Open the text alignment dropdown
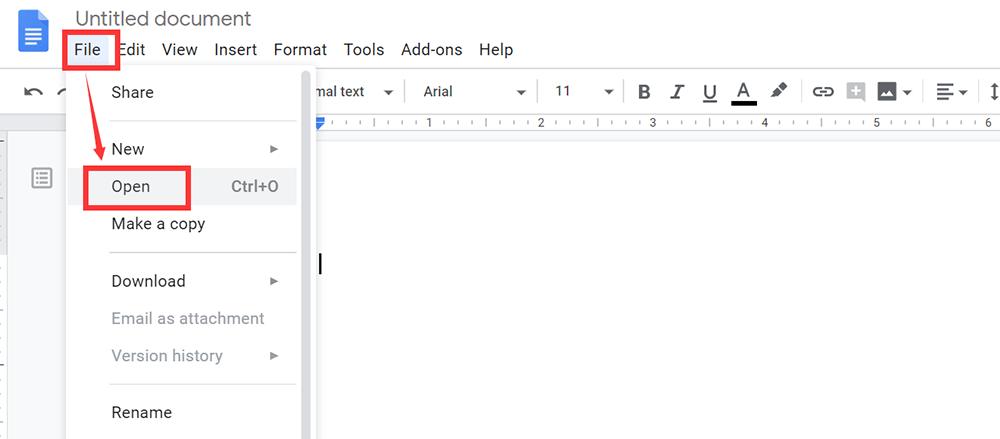Screen dimensions: 1000x439 pyautogui.click(x=951, y=92)
